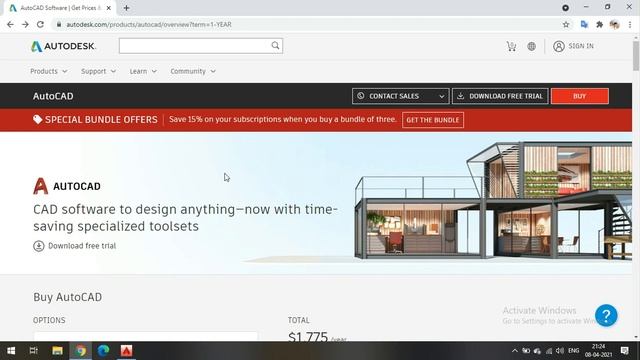Screen dimensions: 640x360
Task: Open the Contact Sales dropdown
Action: (x=400, y=96)
